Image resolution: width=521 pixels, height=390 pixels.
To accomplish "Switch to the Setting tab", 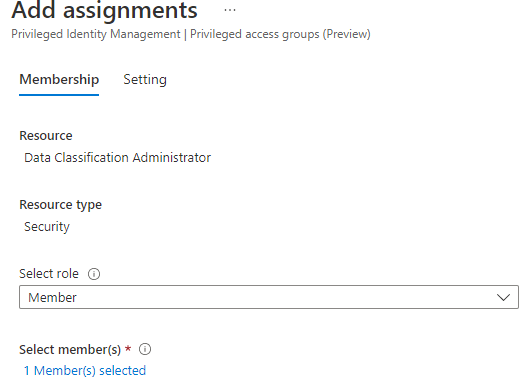I will coord(145,80).
